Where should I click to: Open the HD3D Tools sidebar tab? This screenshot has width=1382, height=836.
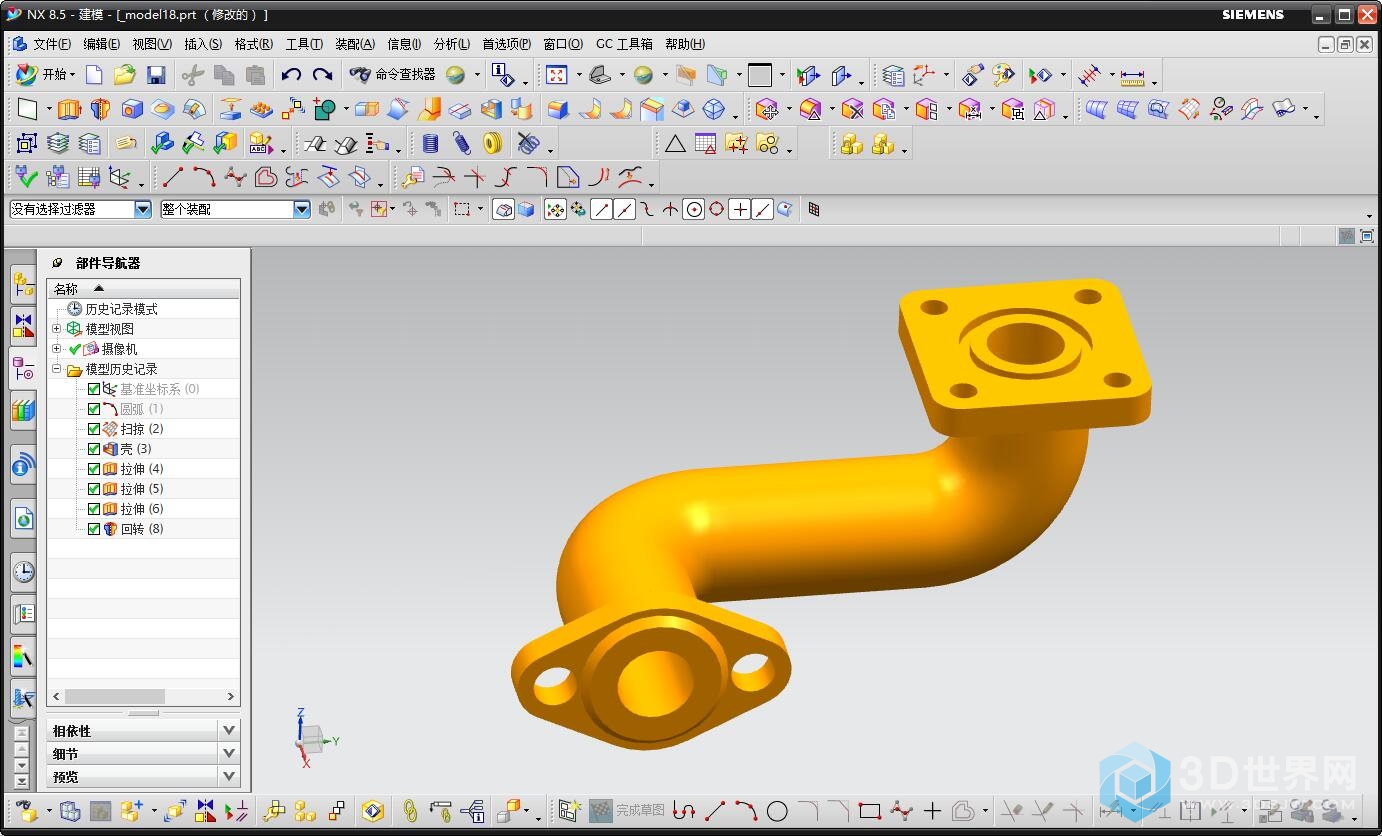[23, 464]
